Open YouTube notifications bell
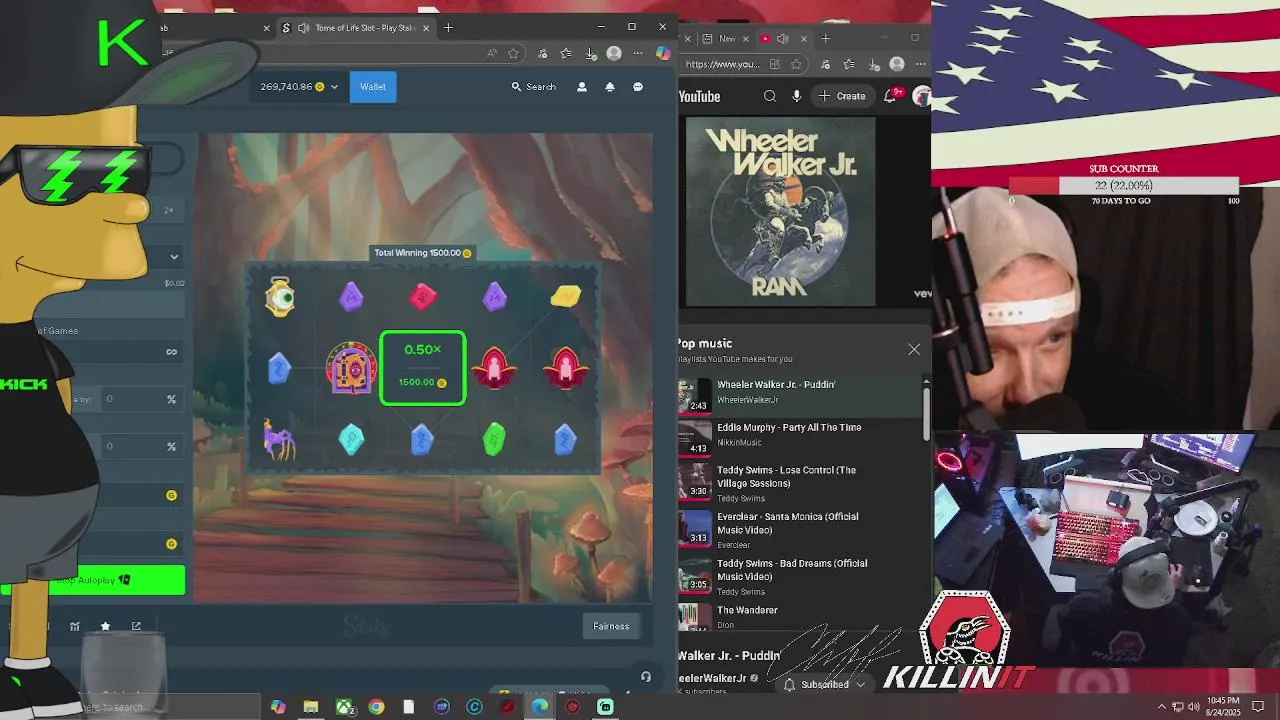1280x720 pixels. pos(891,96)
